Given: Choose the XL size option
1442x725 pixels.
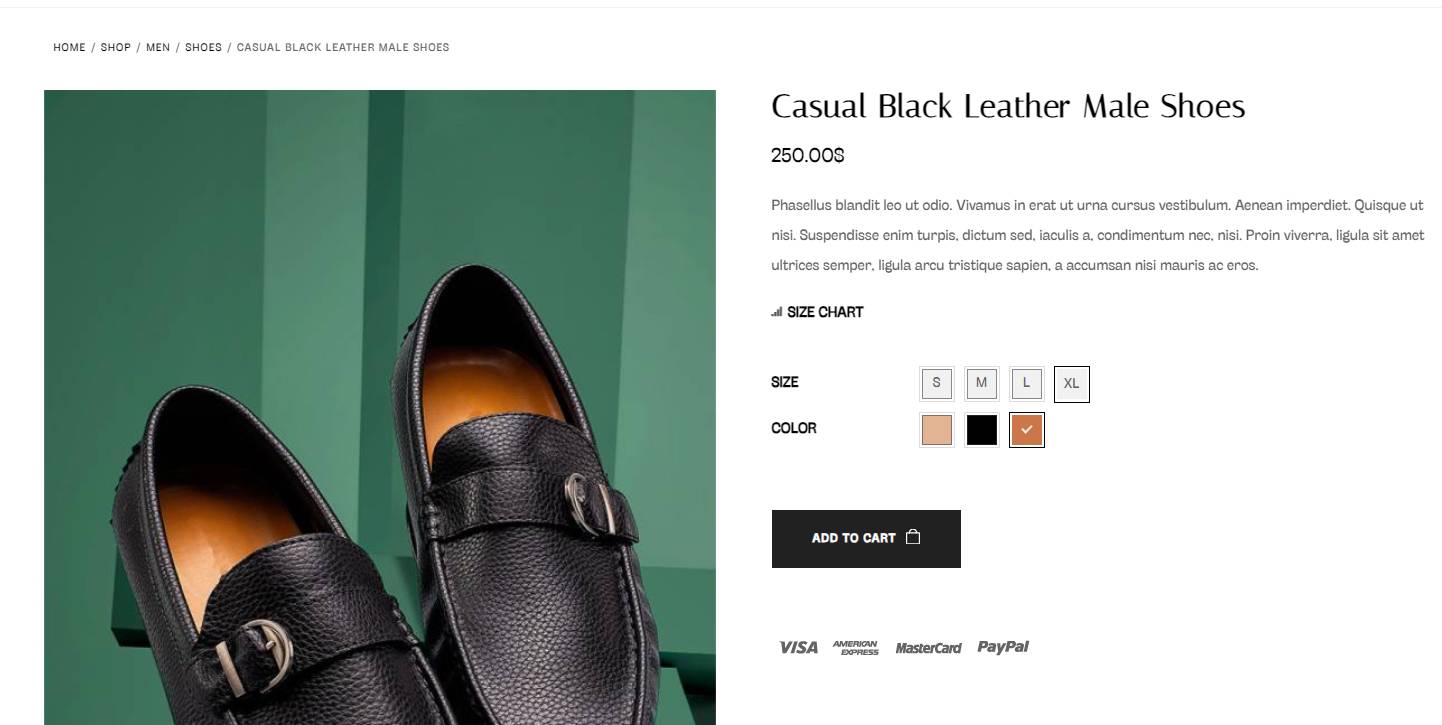Looking at the screenshot, I should point(1071,384).
